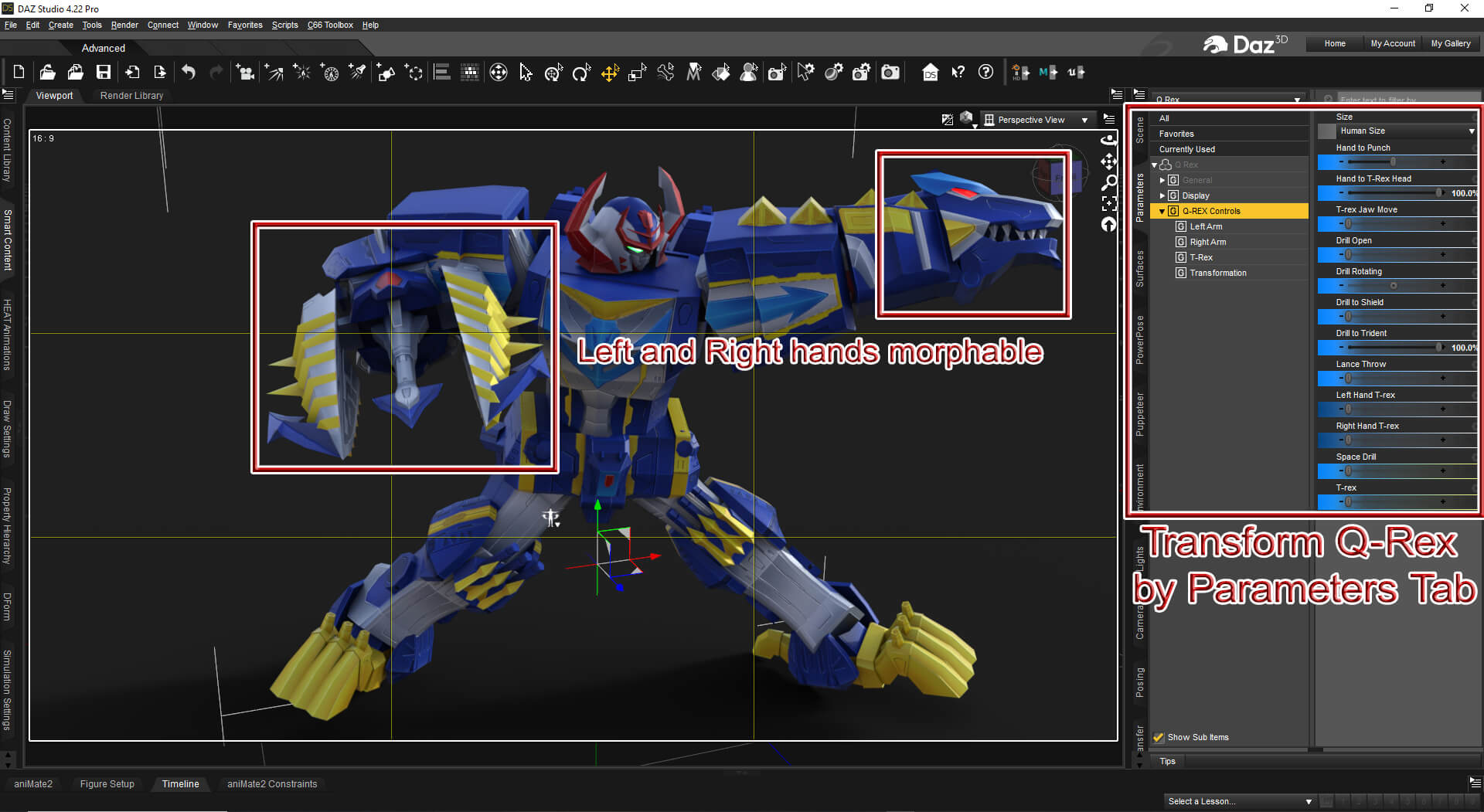Select Transformation tree item
Image resolution: width=1484 pixels, height=812 pixels.
click(x=1217, y=273)
